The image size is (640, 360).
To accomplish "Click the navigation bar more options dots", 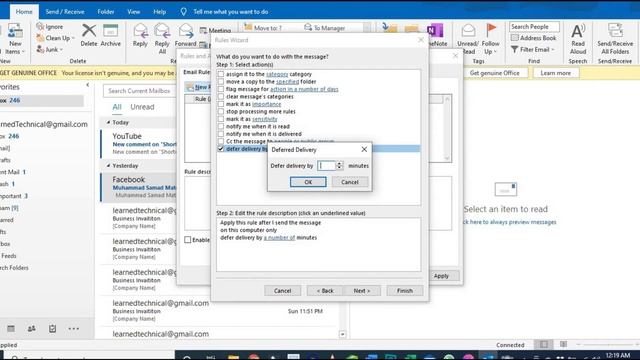I will 74,329.
